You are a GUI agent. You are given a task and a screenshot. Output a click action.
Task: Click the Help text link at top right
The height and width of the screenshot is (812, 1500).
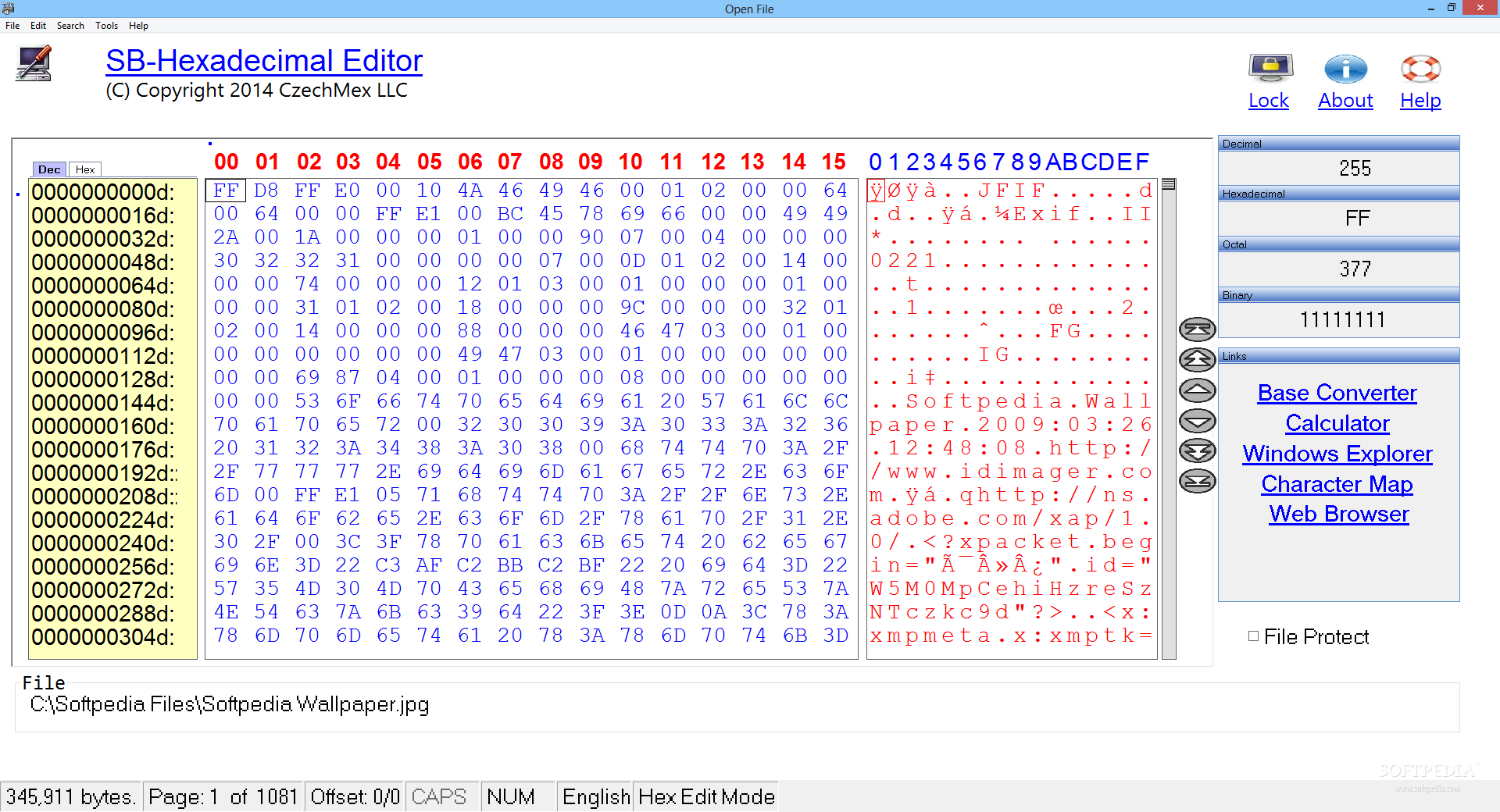tap(1420, 101)
